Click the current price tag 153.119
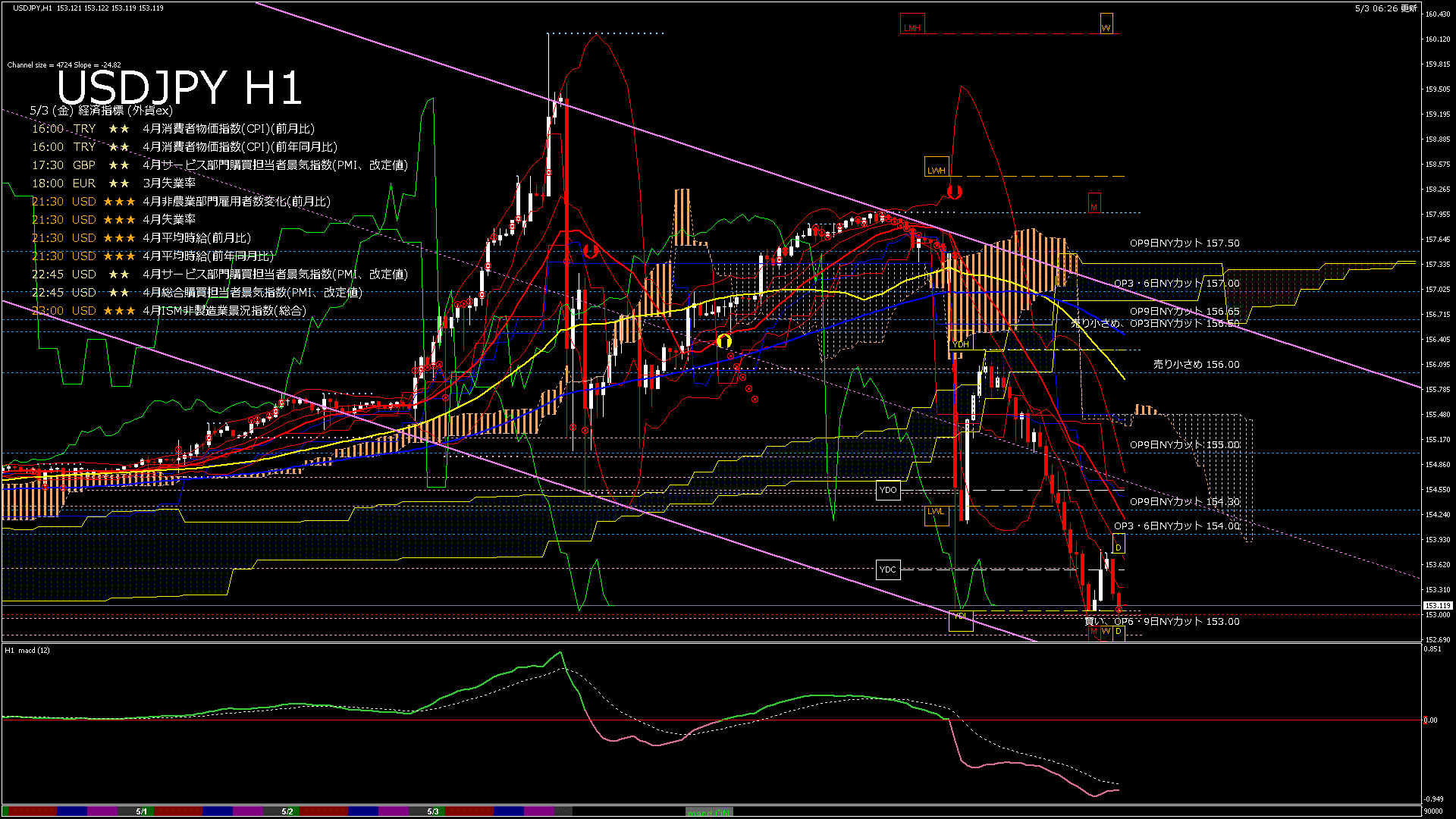Image resolution: width=1456 pixels, height=819 pixels. click(1437, 606)
